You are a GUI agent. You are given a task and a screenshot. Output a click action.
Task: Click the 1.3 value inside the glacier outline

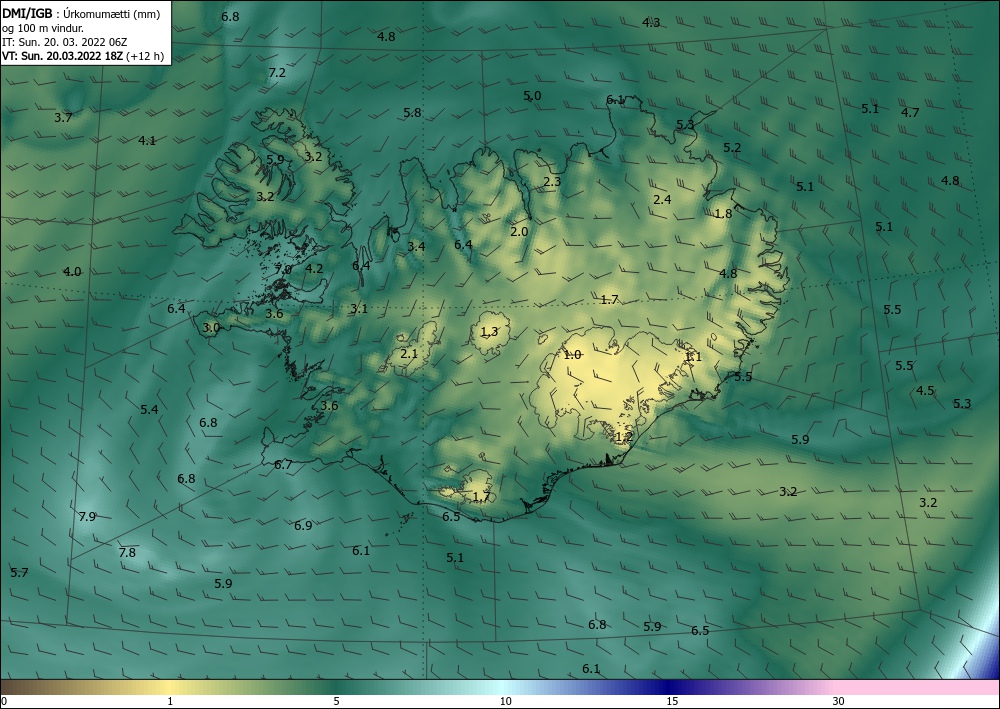(x=489, y=332)
